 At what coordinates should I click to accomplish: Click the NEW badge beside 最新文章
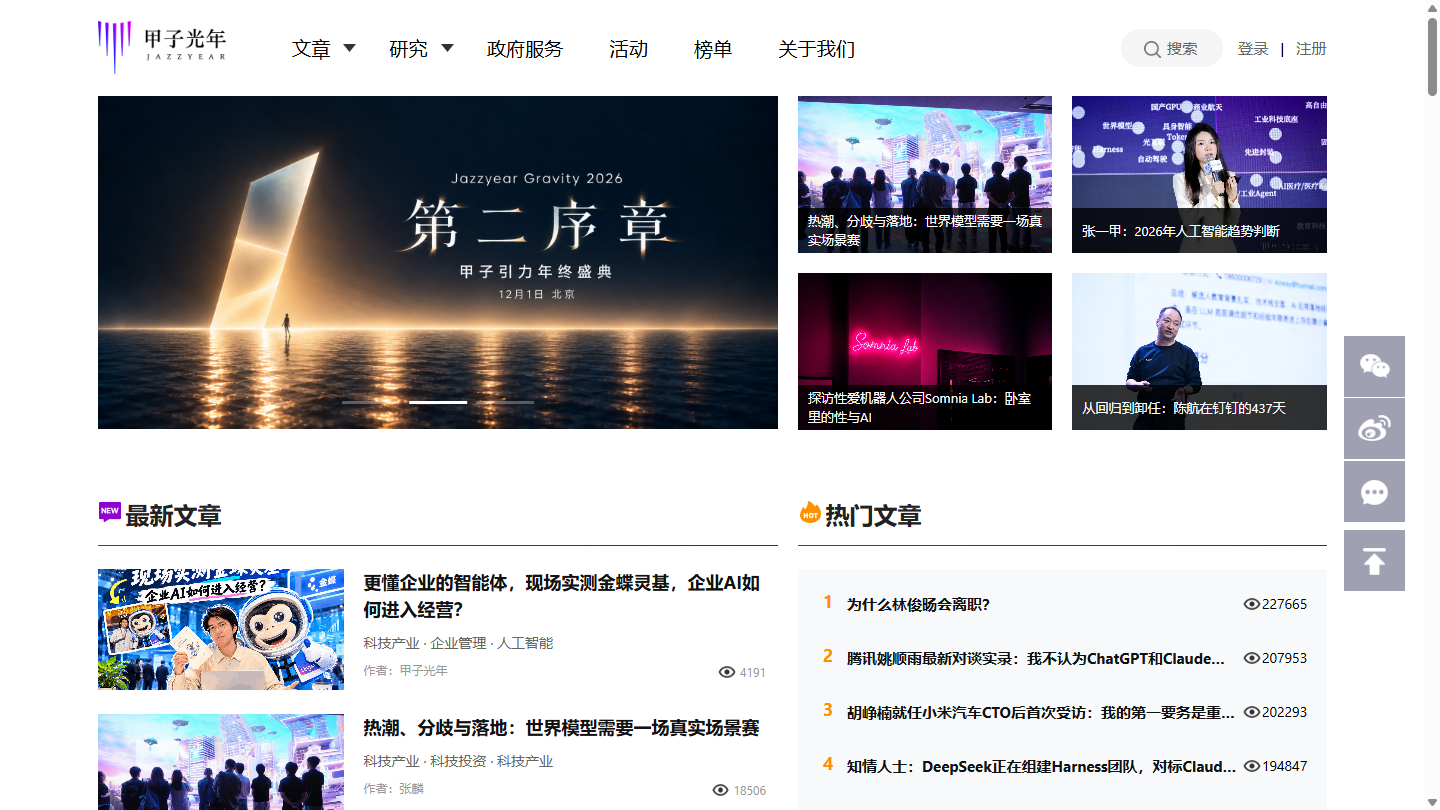coord(110,511)
